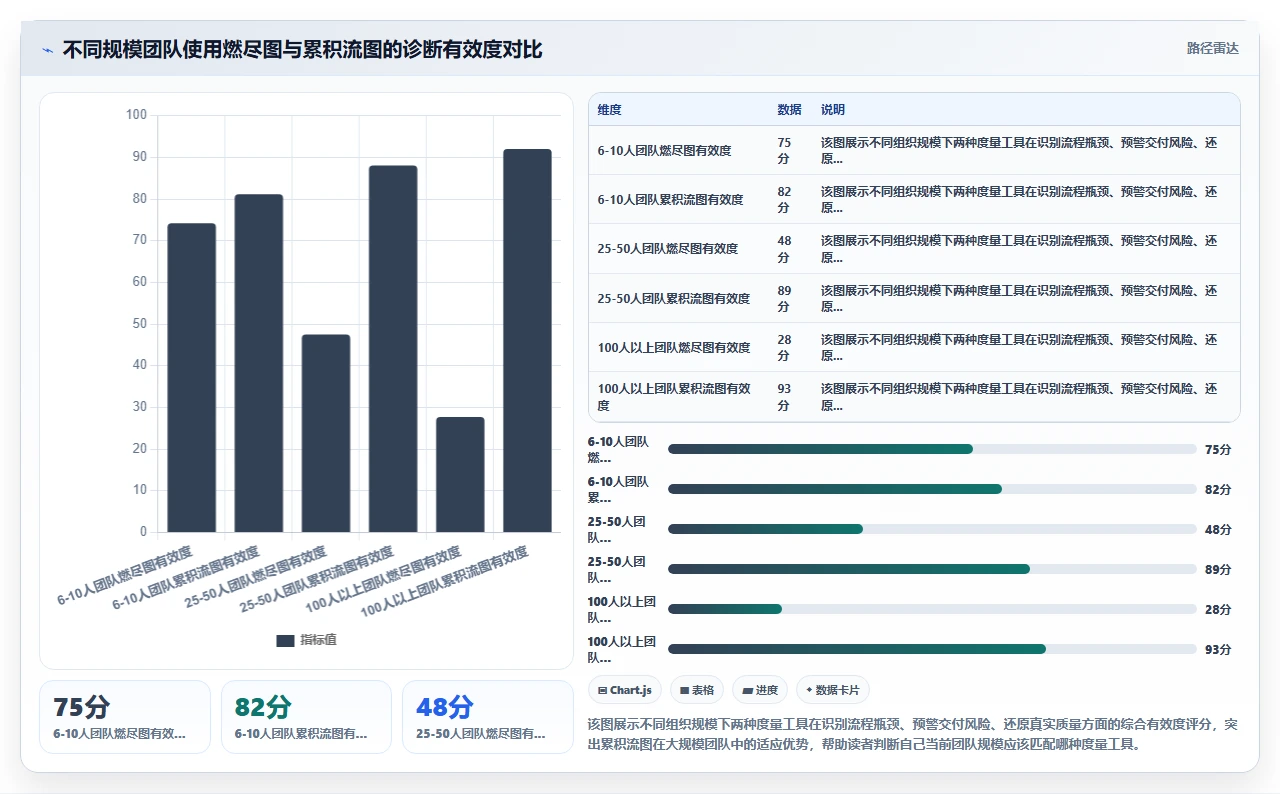Click the 89分 value in the table
The width and height of the screenshot is (1280, 794).
[784, 299]
